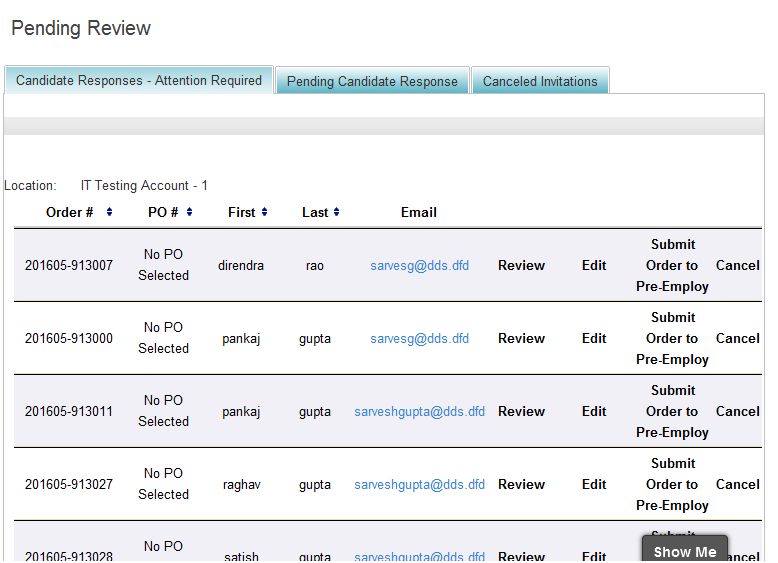Select order number 201605-913011
This screenshot has width=778, height=563.
pos(69,411)
